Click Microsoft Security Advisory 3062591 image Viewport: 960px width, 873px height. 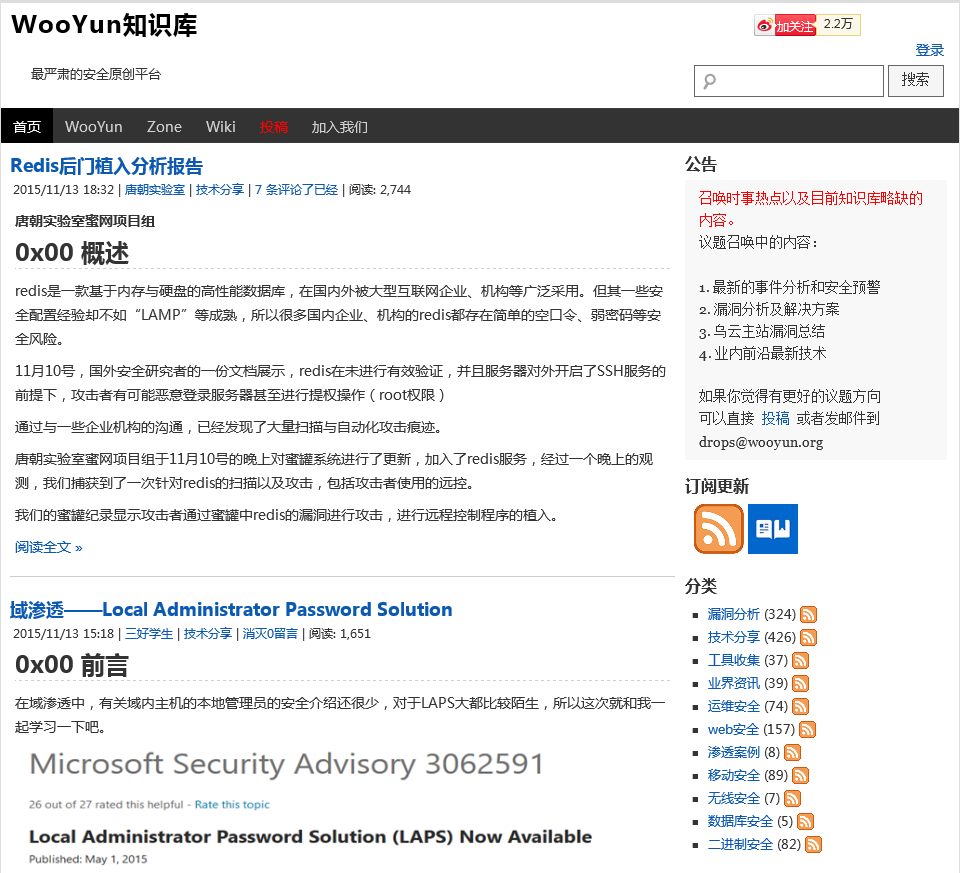tap(287, 764)
